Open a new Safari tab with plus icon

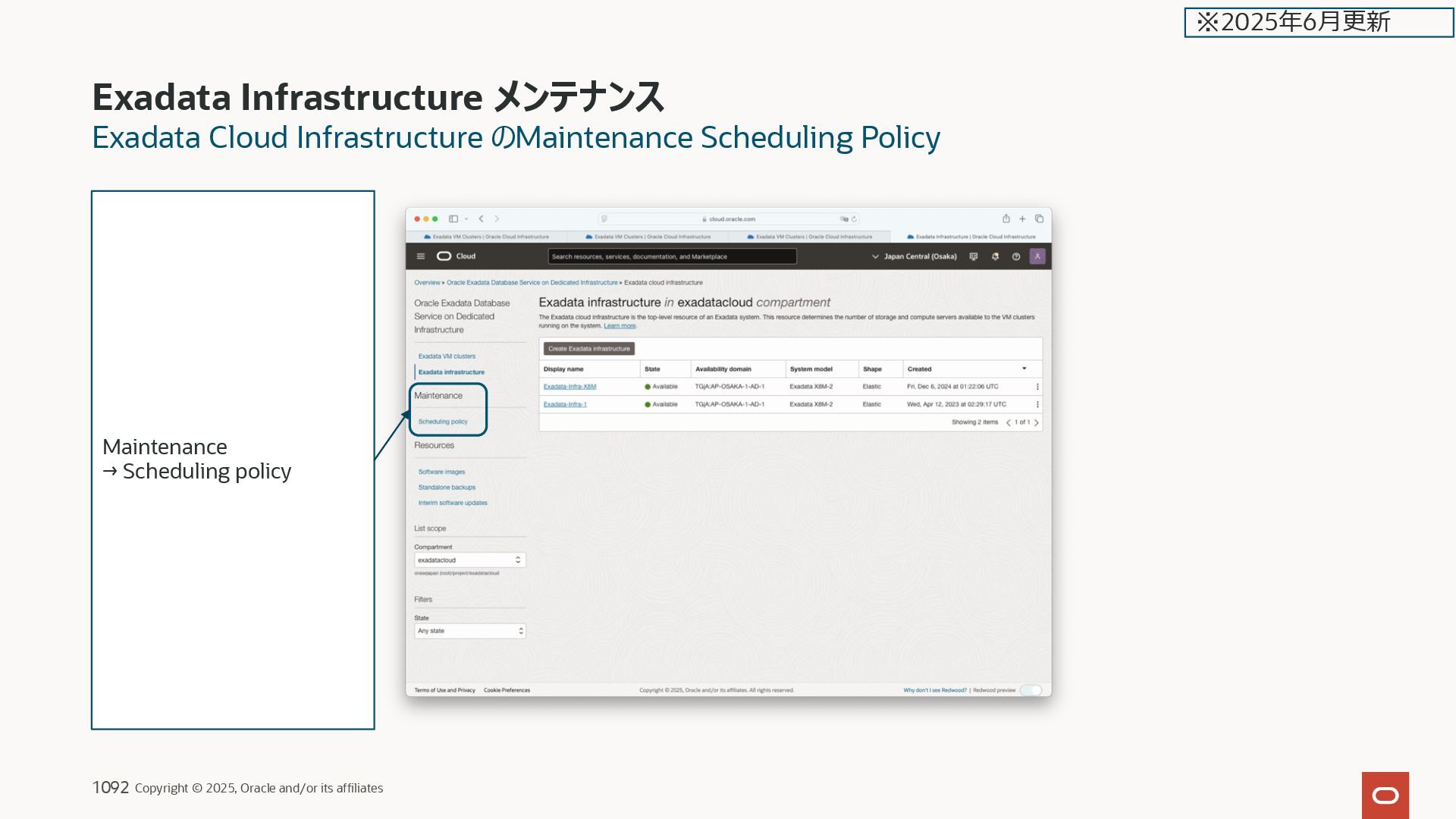pos(1022,218)
